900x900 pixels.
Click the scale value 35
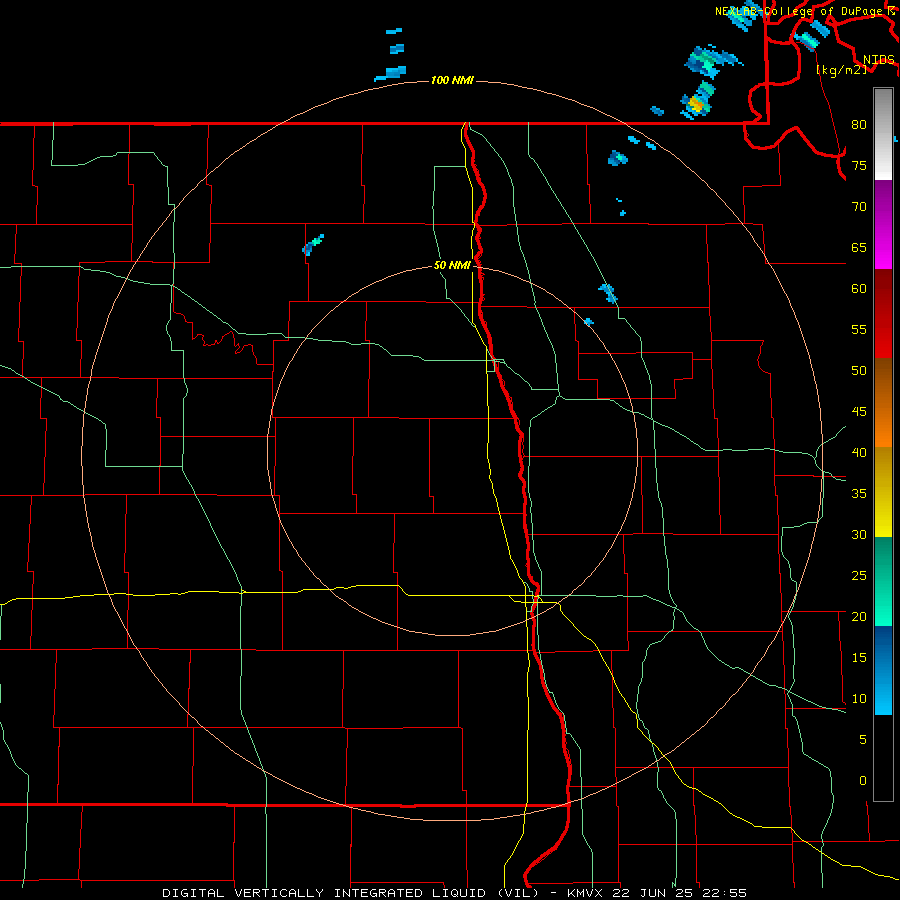click(859, 494)
